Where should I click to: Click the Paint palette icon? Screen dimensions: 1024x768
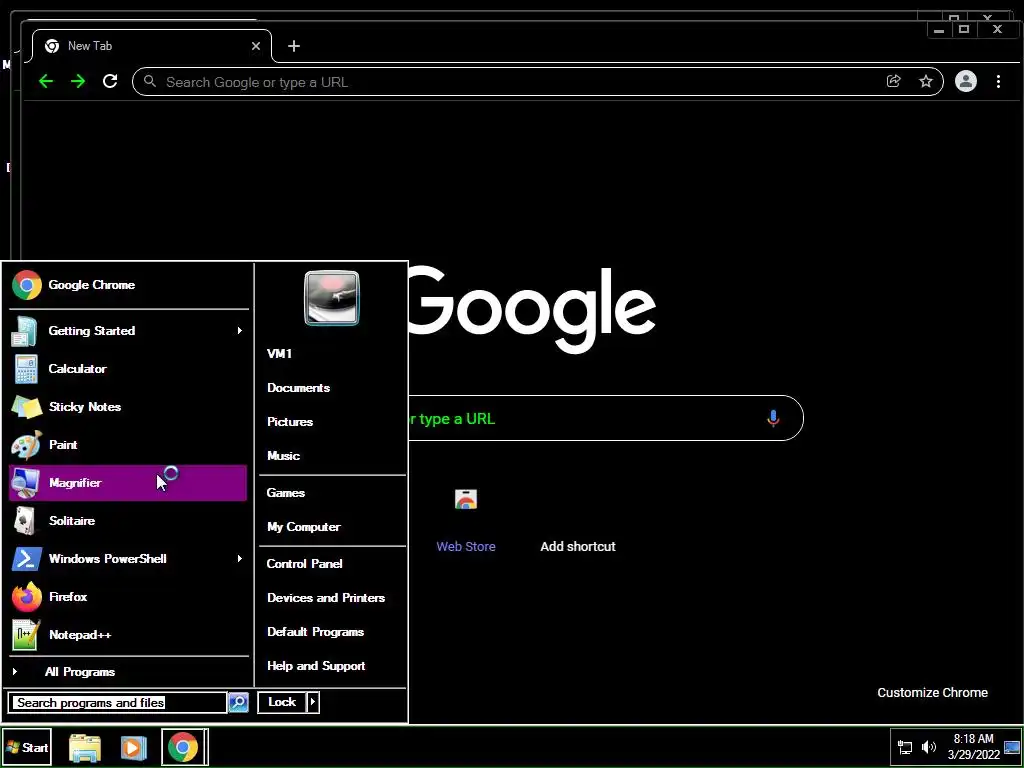click(x=27, y=445)
